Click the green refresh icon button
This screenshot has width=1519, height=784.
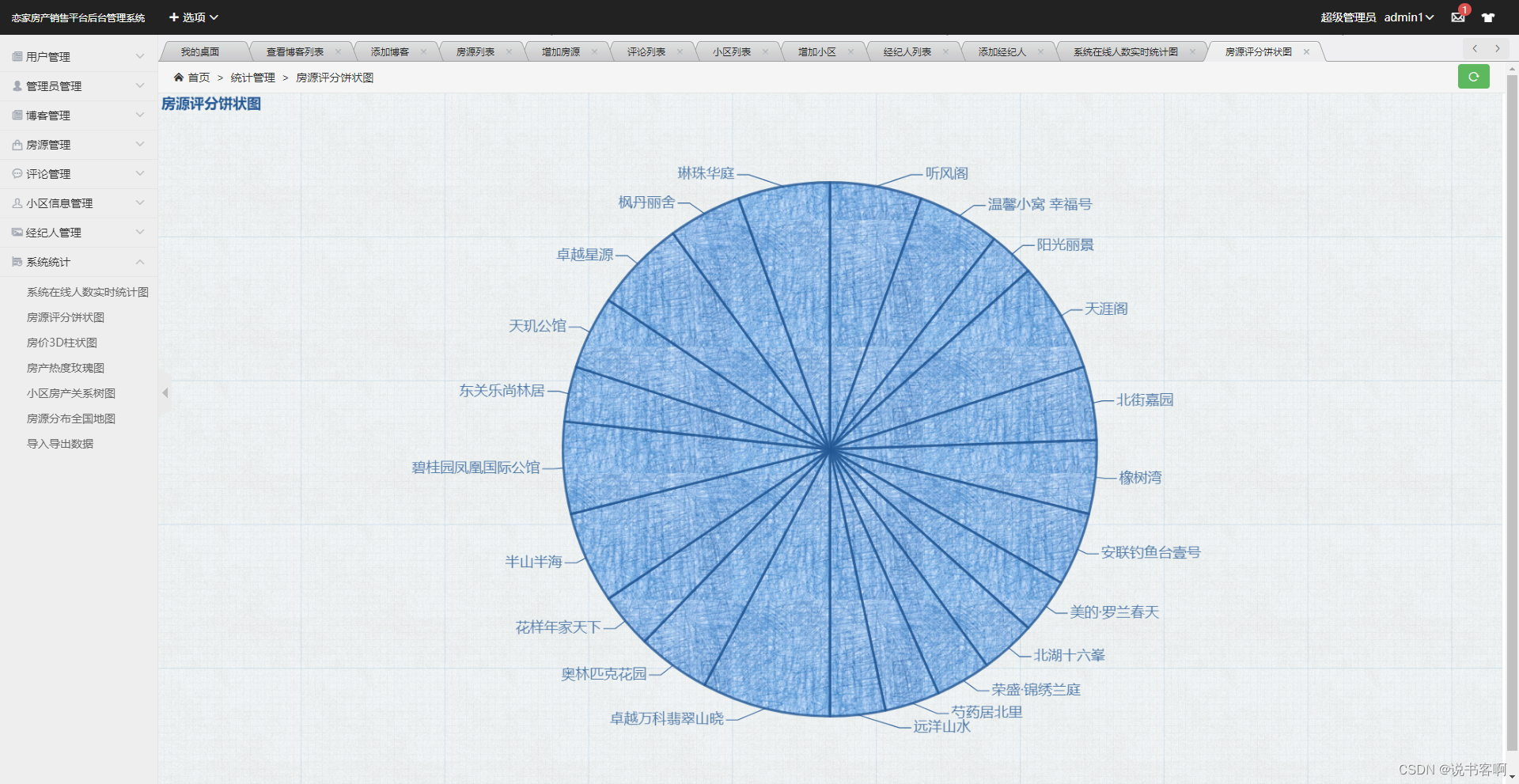pyautogui.click(x=1473, y=77)
